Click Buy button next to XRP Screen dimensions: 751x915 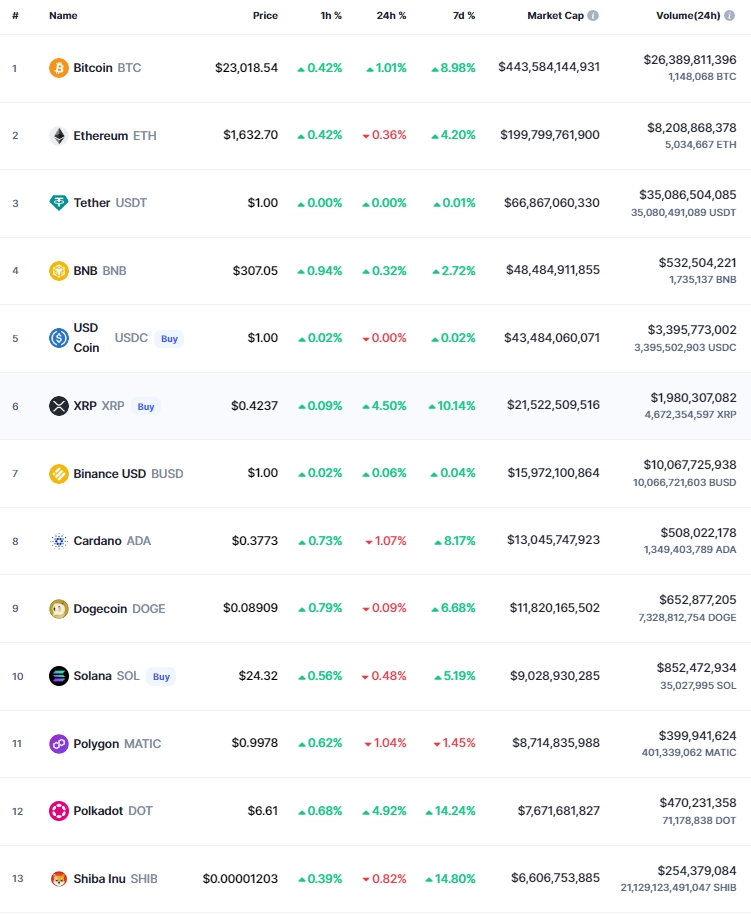(146, 406)
